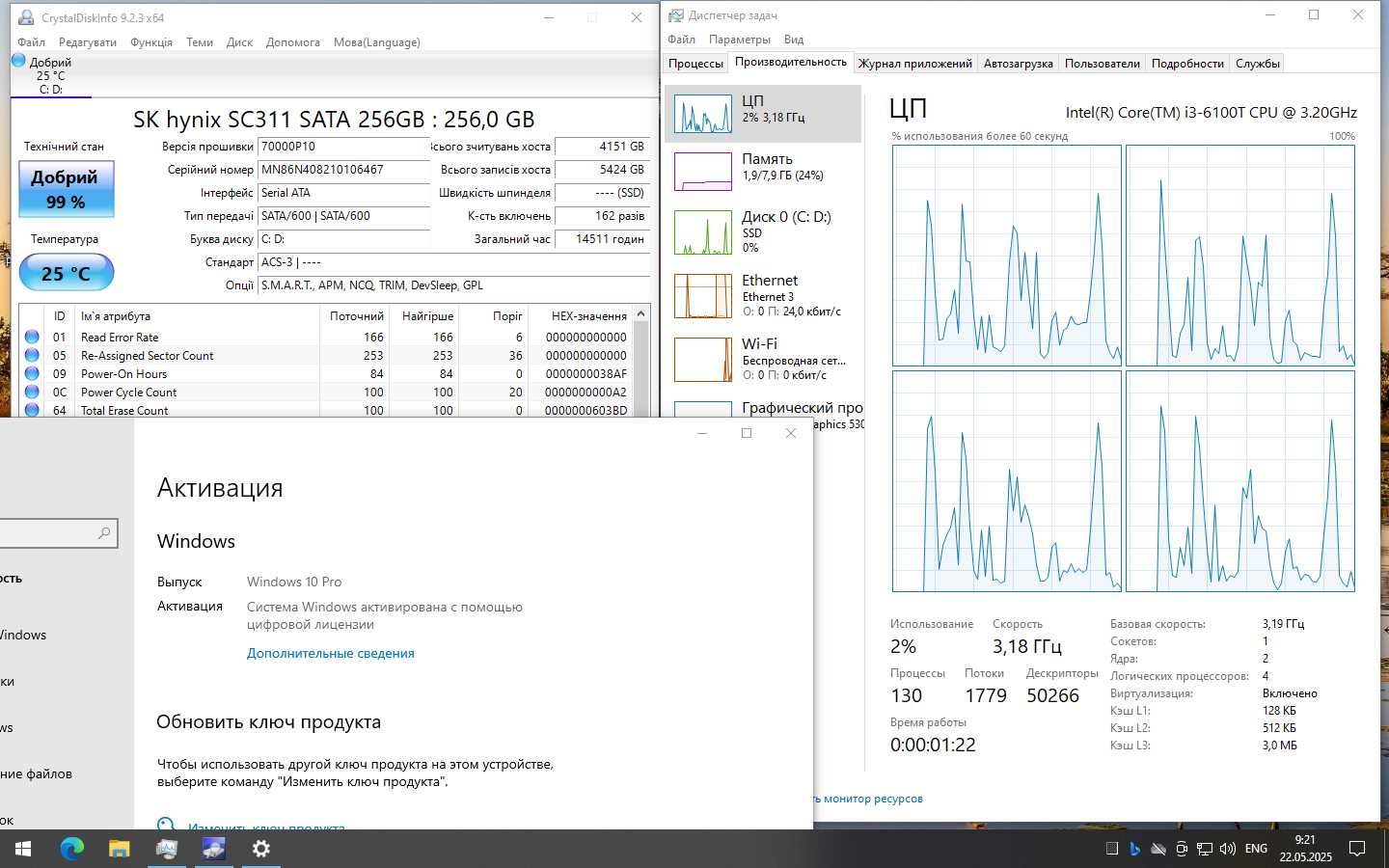Click status circle for Re-Assigned Sector Count
Image resolution: width=1389 pixels, height=868 pixels.
tap(32, 355)
